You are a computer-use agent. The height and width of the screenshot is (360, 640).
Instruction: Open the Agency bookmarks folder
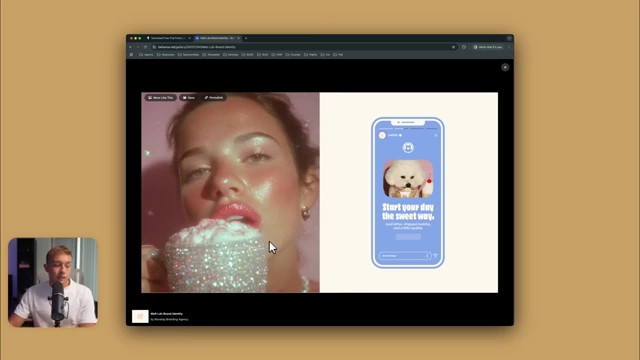[x=146, y=54]
